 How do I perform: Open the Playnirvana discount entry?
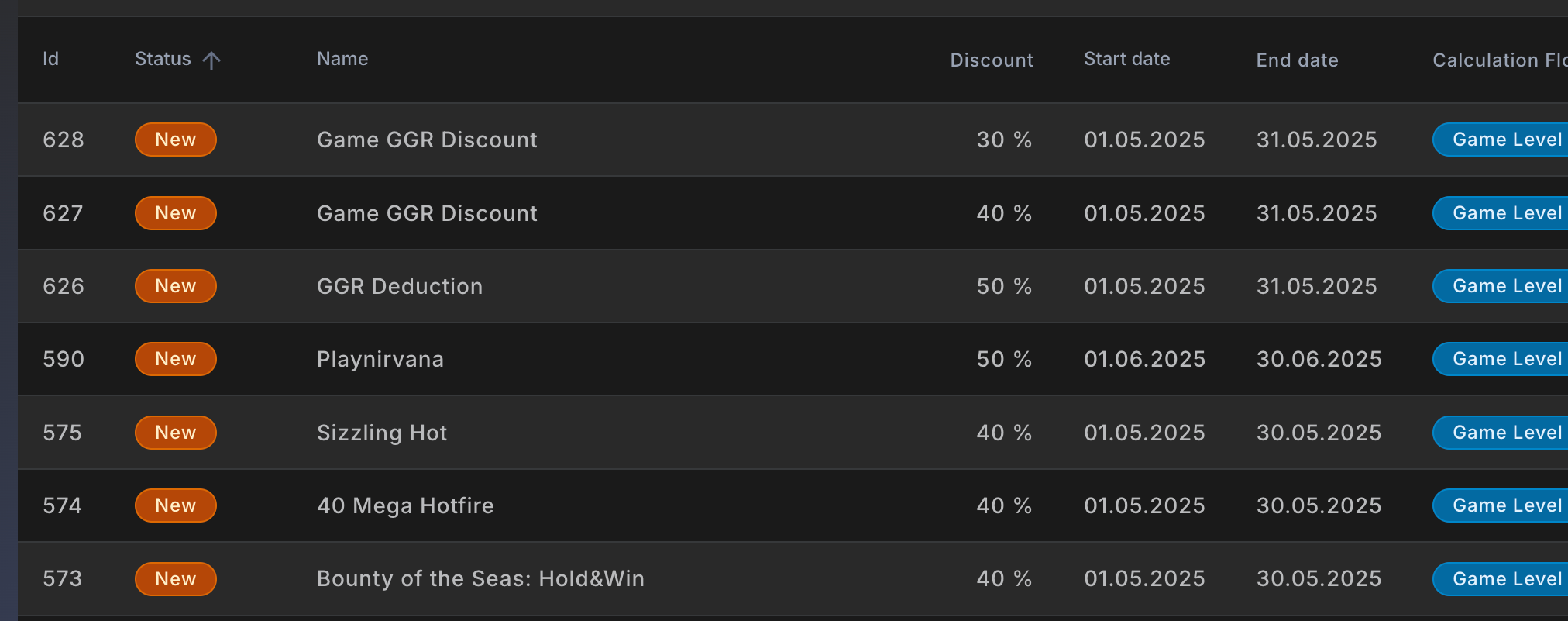pos(380,359)
